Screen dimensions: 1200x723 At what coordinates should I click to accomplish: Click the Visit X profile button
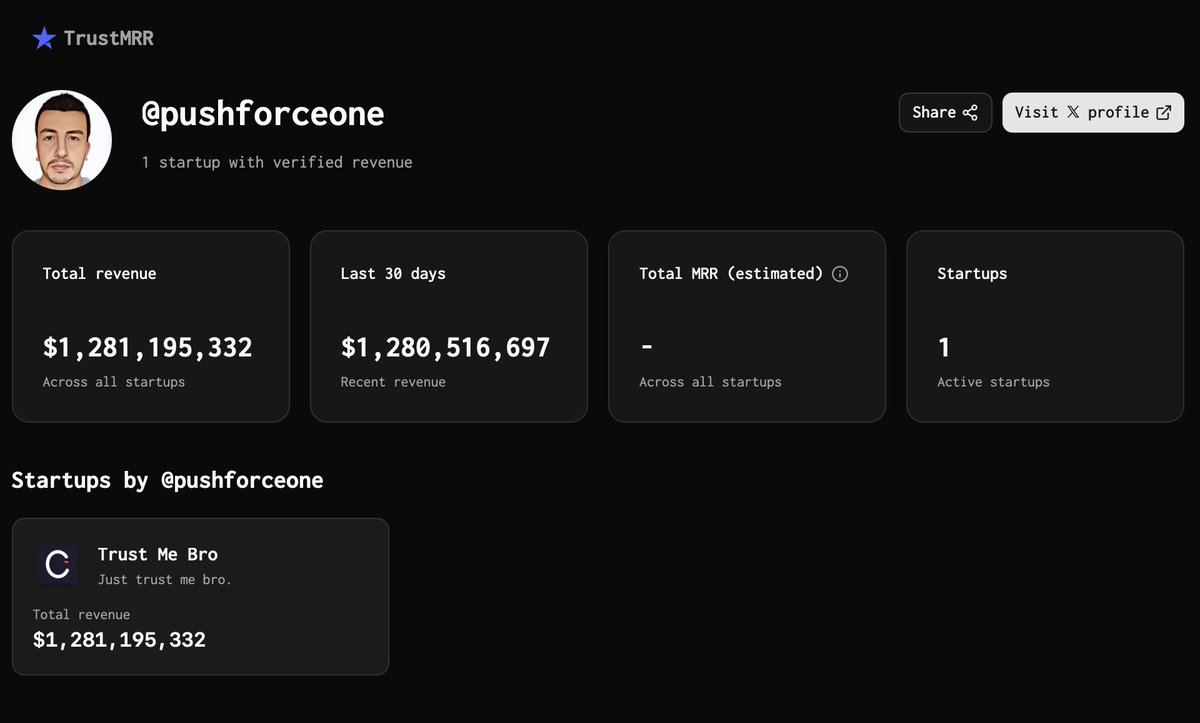(x=1093, y=113)
